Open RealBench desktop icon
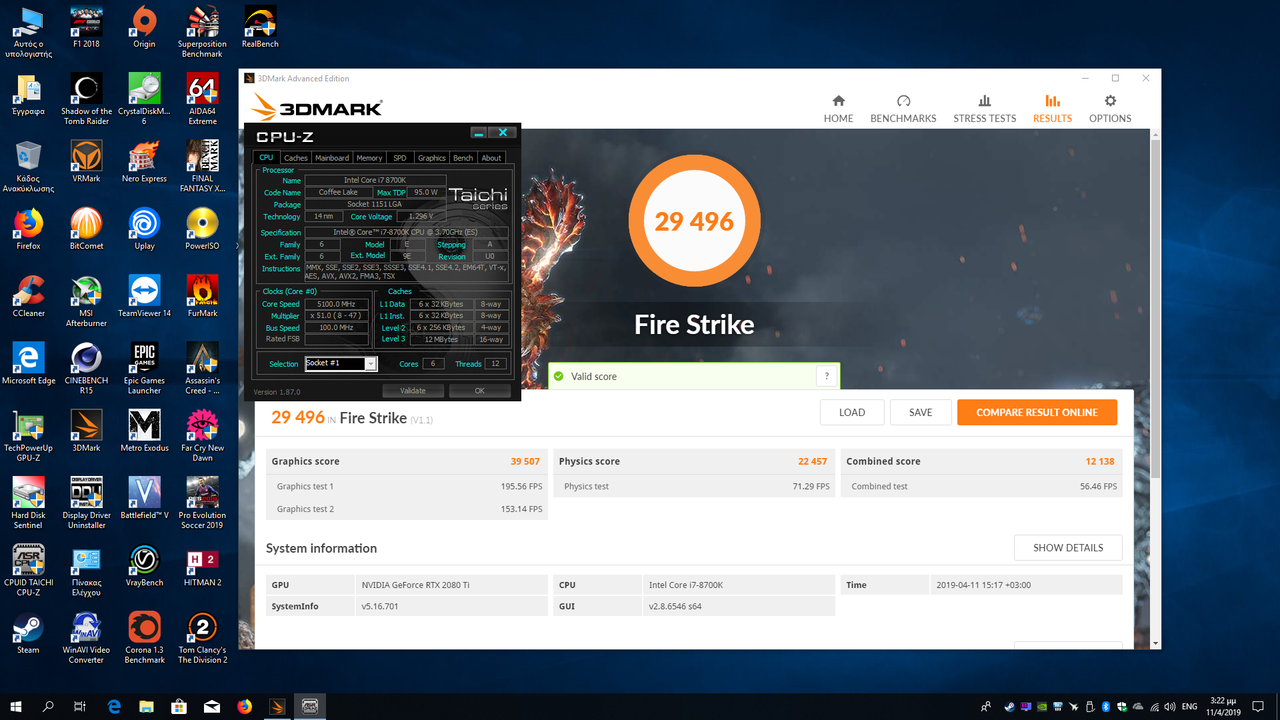The height and width of the screenshot is (720, 1280). tap(260, 27)
